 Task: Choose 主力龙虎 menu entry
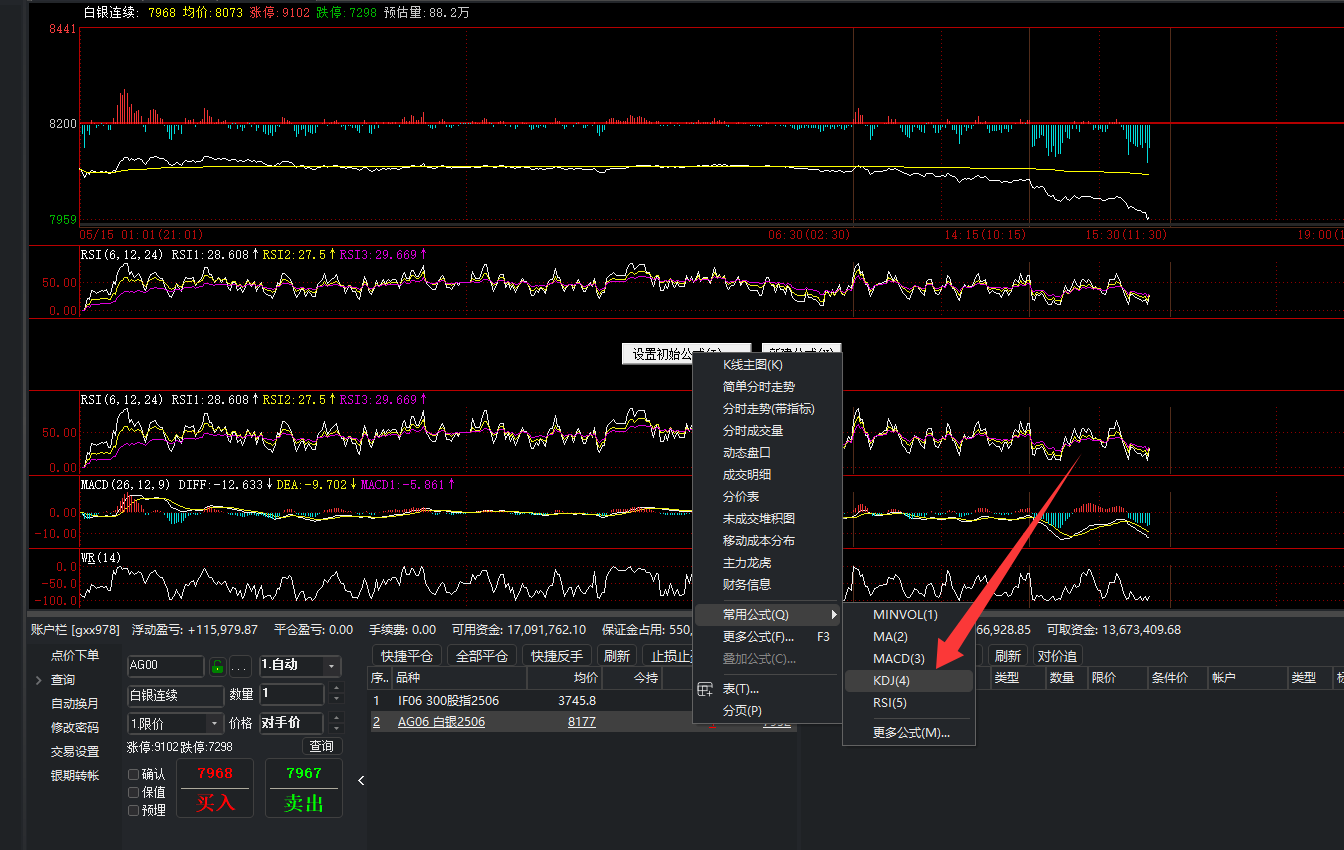point(768,563)
